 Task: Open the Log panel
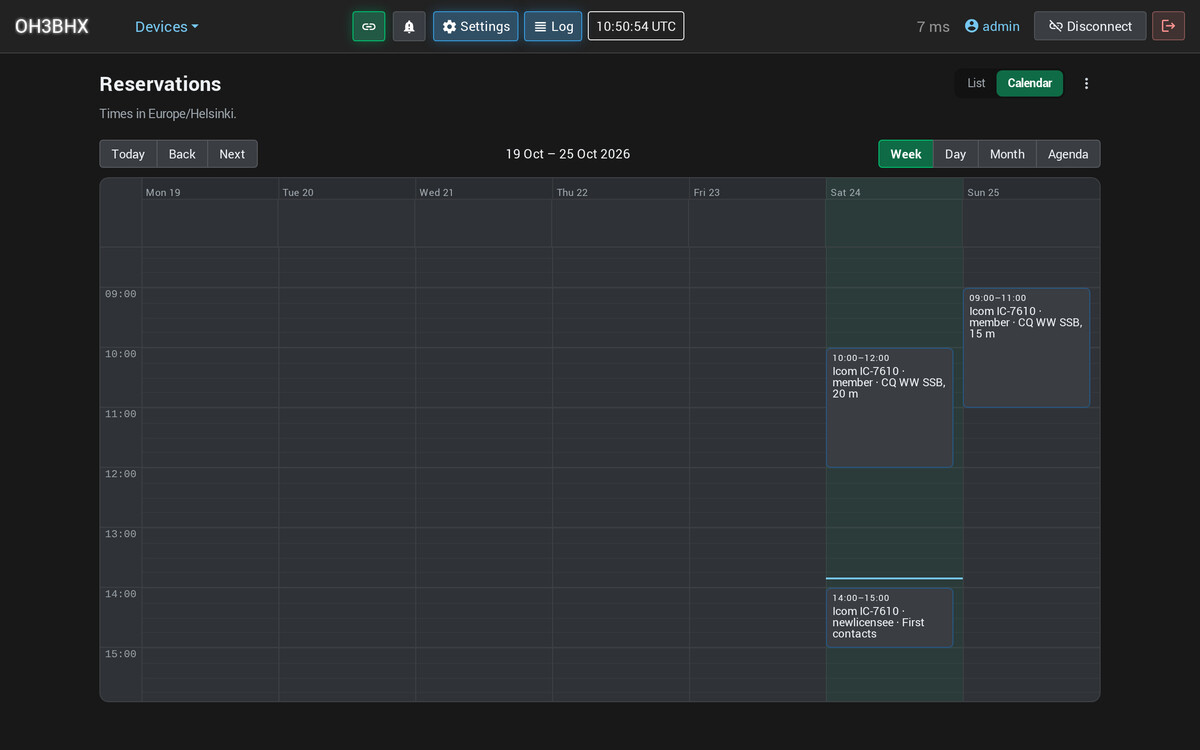(x=553, y=26)
